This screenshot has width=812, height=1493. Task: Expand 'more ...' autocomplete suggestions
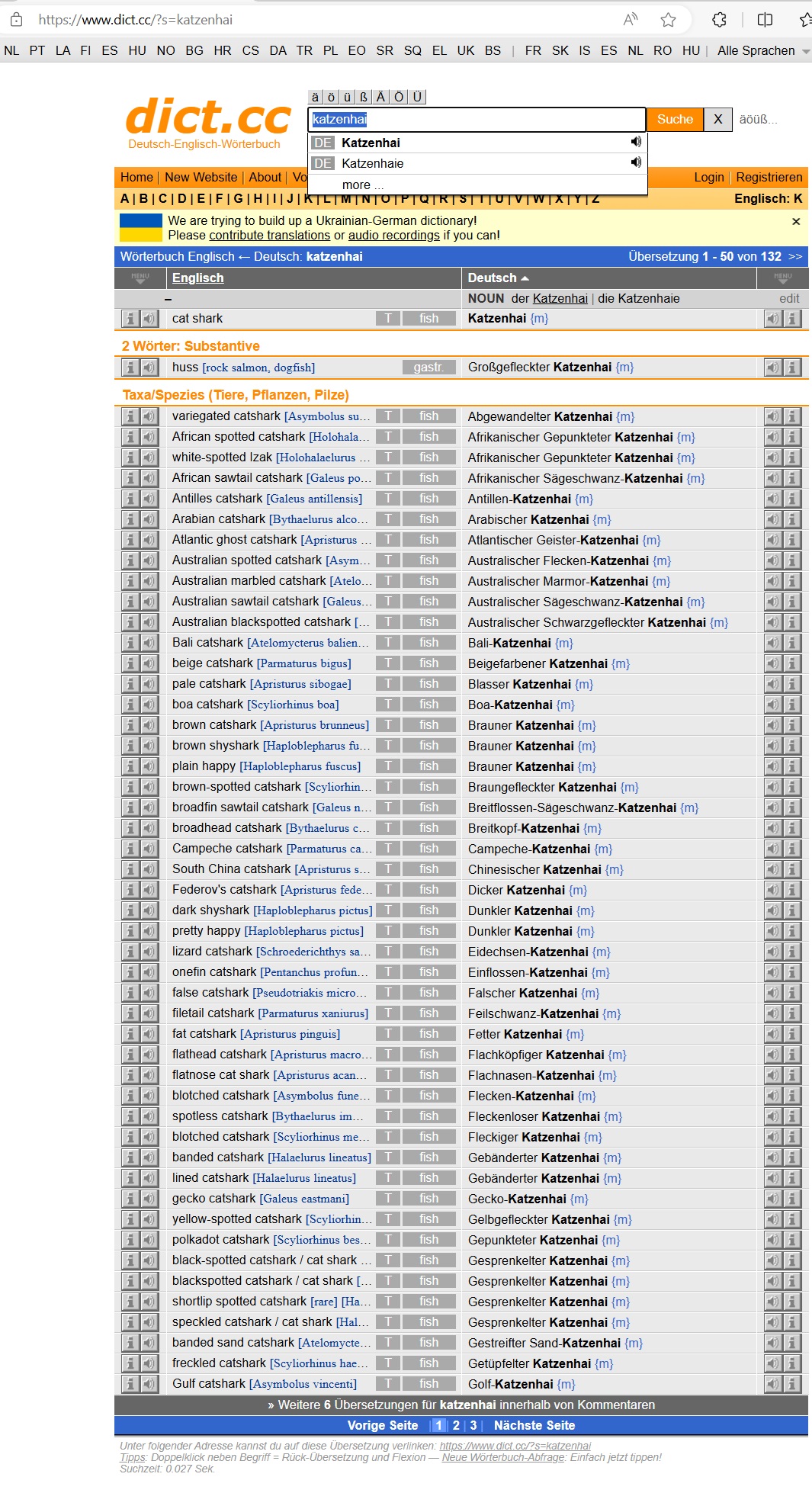(363, 185)
